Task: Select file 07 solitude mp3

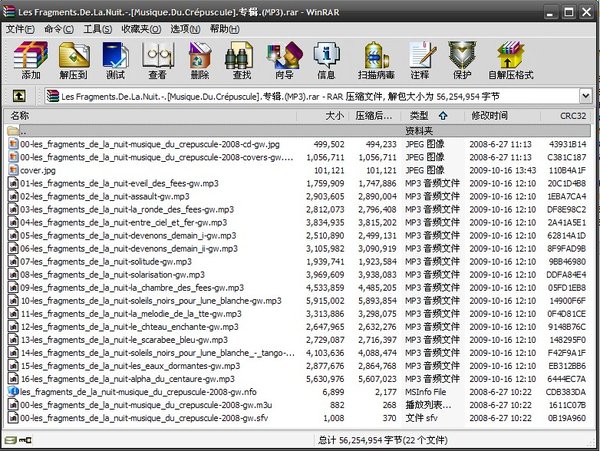Action: click(x=106, y=262)
